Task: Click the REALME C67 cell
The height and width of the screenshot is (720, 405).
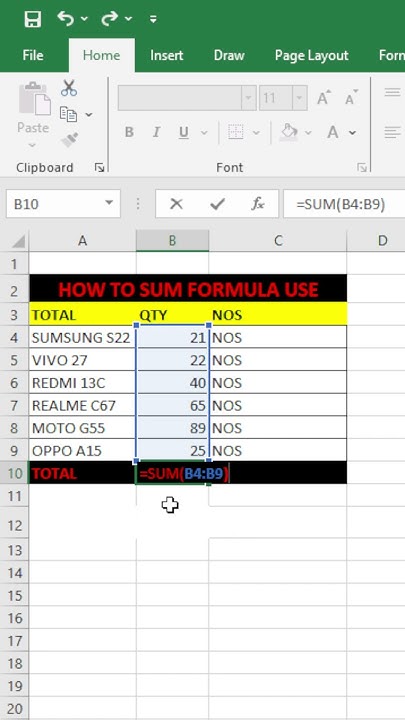Action: (83, 405)
